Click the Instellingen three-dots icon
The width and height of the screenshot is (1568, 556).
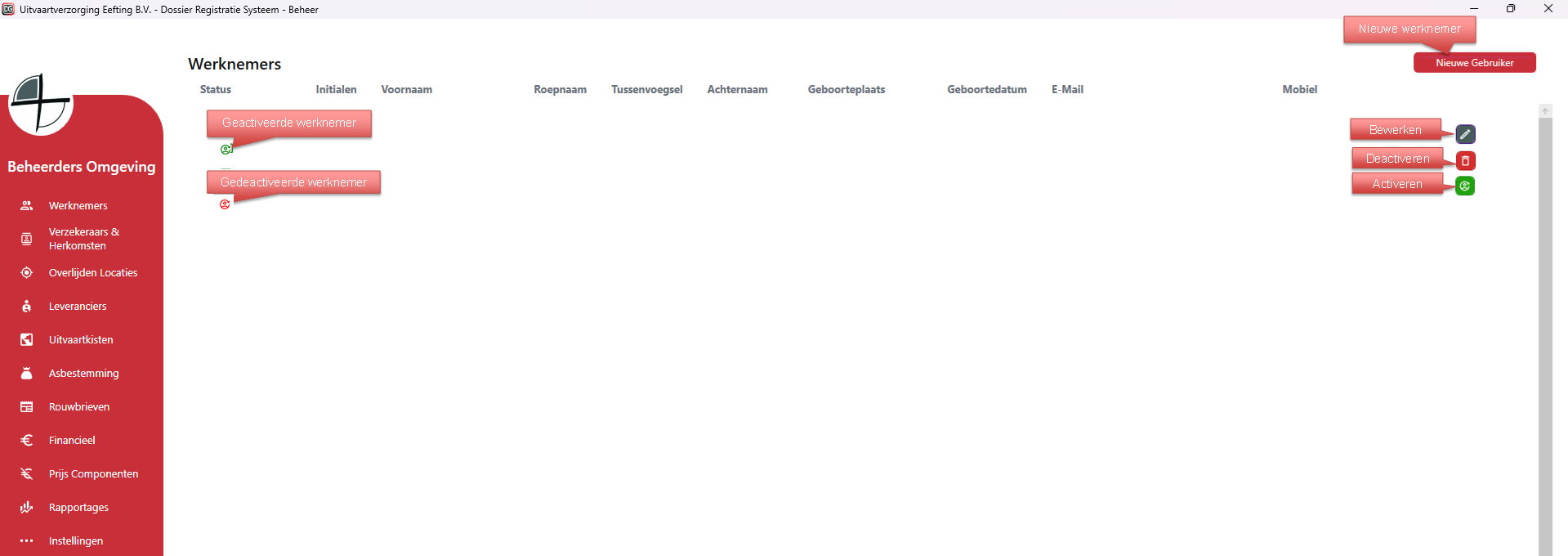[x=27, y=541]
